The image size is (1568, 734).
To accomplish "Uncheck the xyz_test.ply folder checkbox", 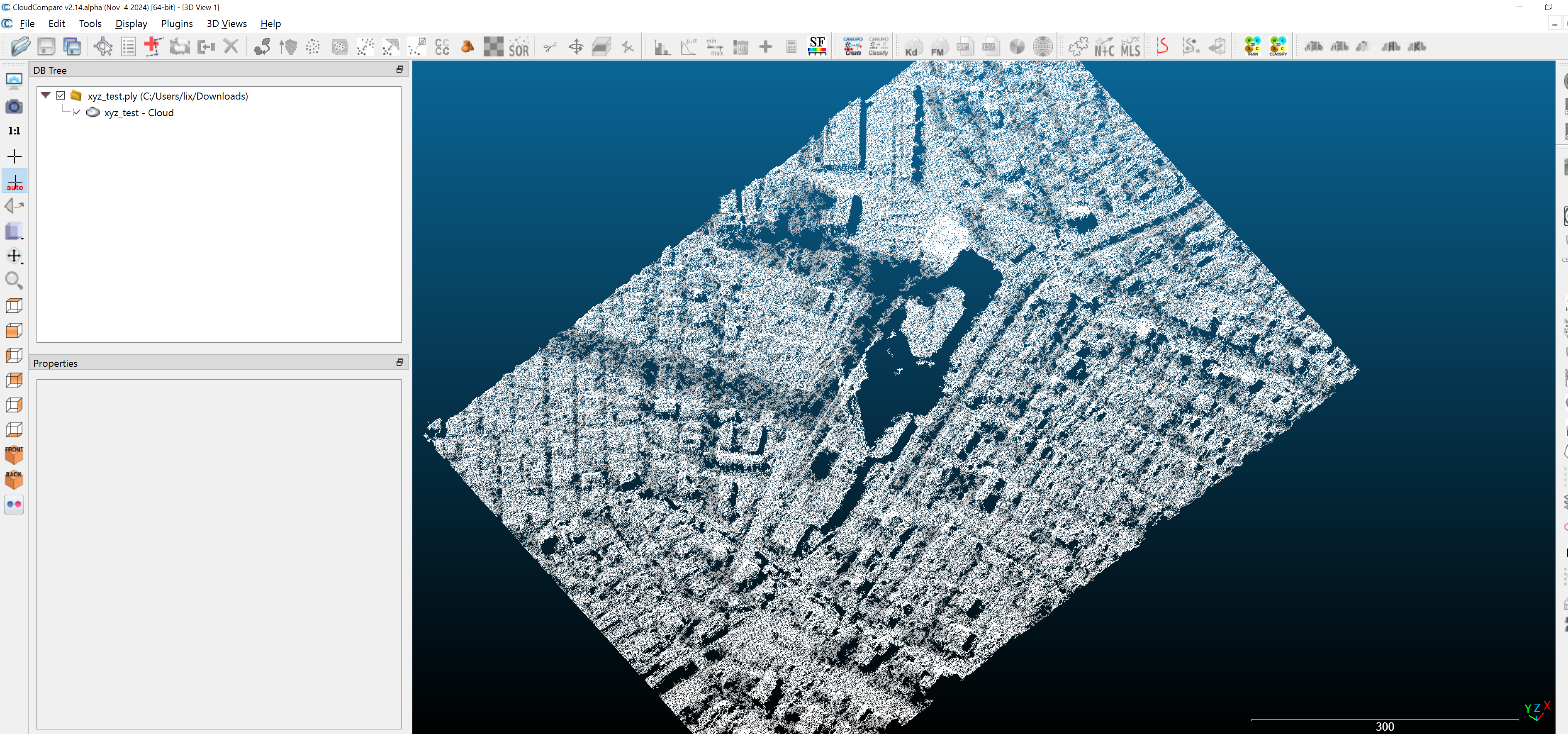I will tap(60, 95).
